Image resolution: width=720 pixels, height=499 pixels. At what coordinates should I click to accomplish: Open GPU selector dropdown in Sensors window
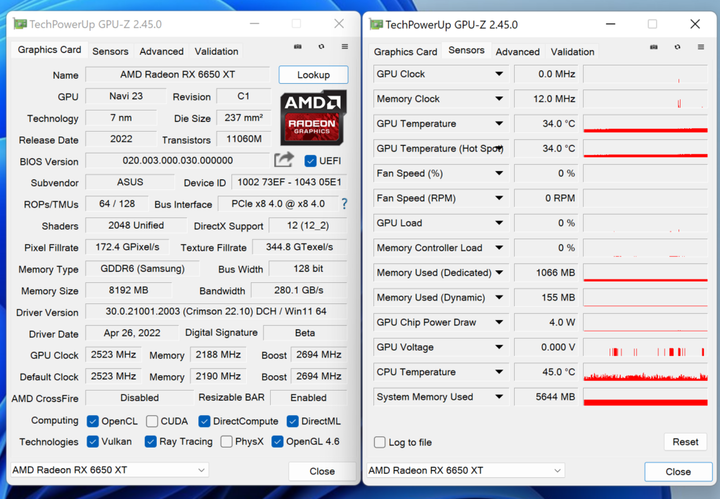point(466,470)
